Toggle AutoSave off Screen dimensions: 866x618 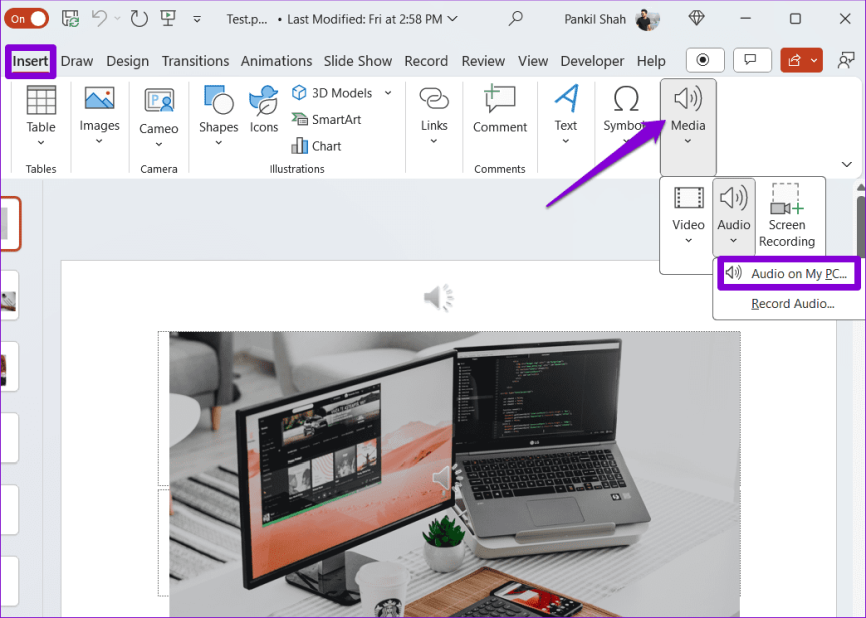27,18
